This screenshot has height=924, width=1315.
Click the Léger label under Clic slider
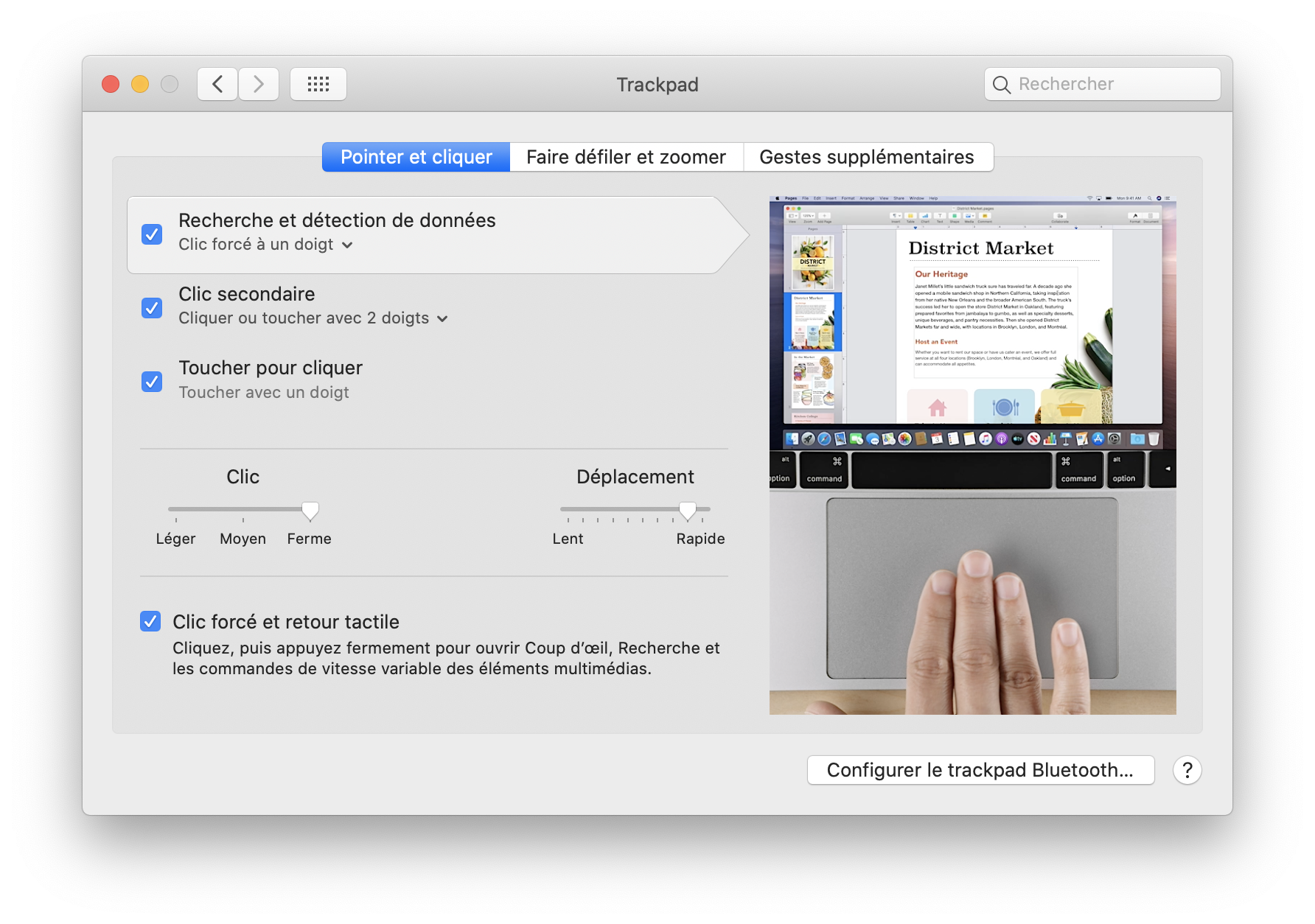click(x=176, y=539)
